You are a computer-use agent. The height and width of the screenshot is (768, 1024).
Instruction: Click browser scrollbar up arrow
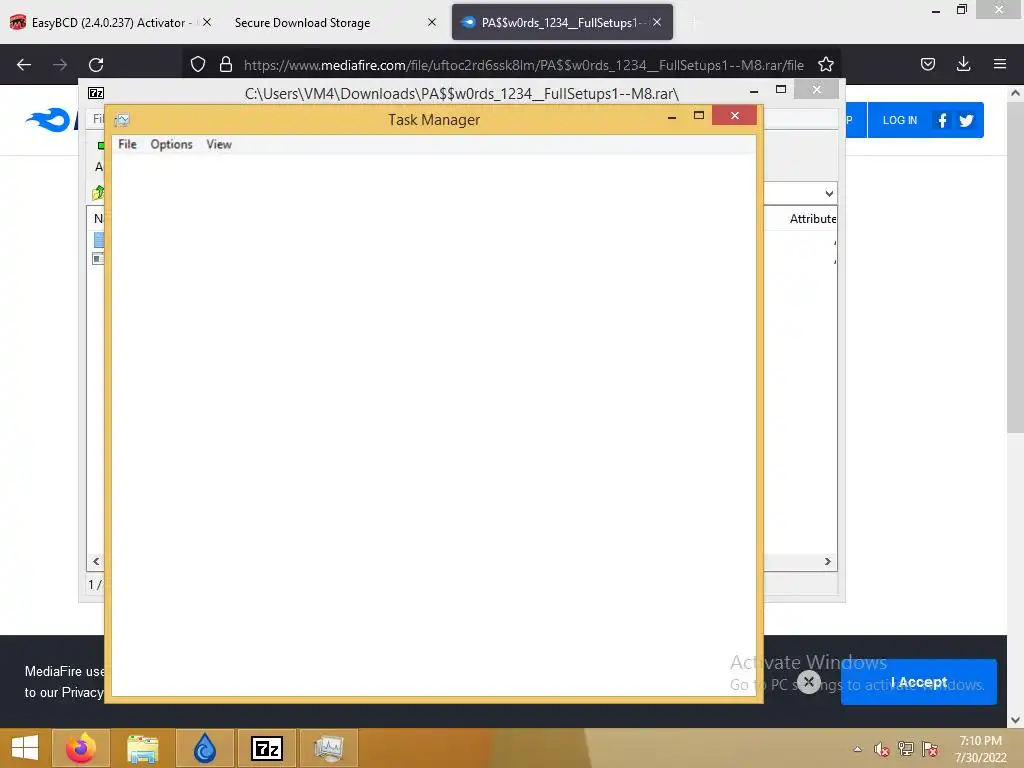(x=1015, y=93)
